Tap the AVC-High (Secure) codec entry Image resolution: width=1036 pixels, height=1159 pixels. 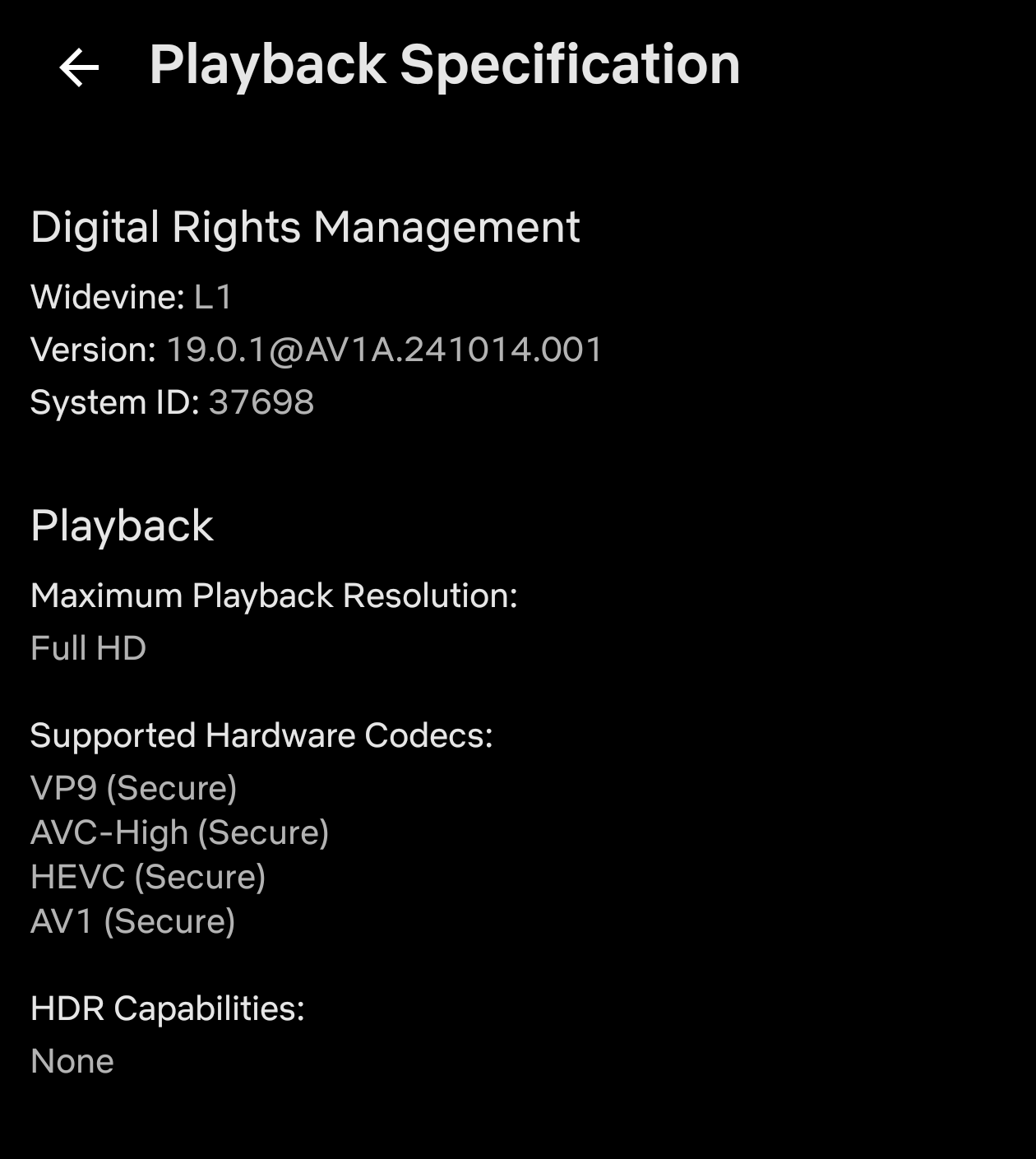coord(179,832)
